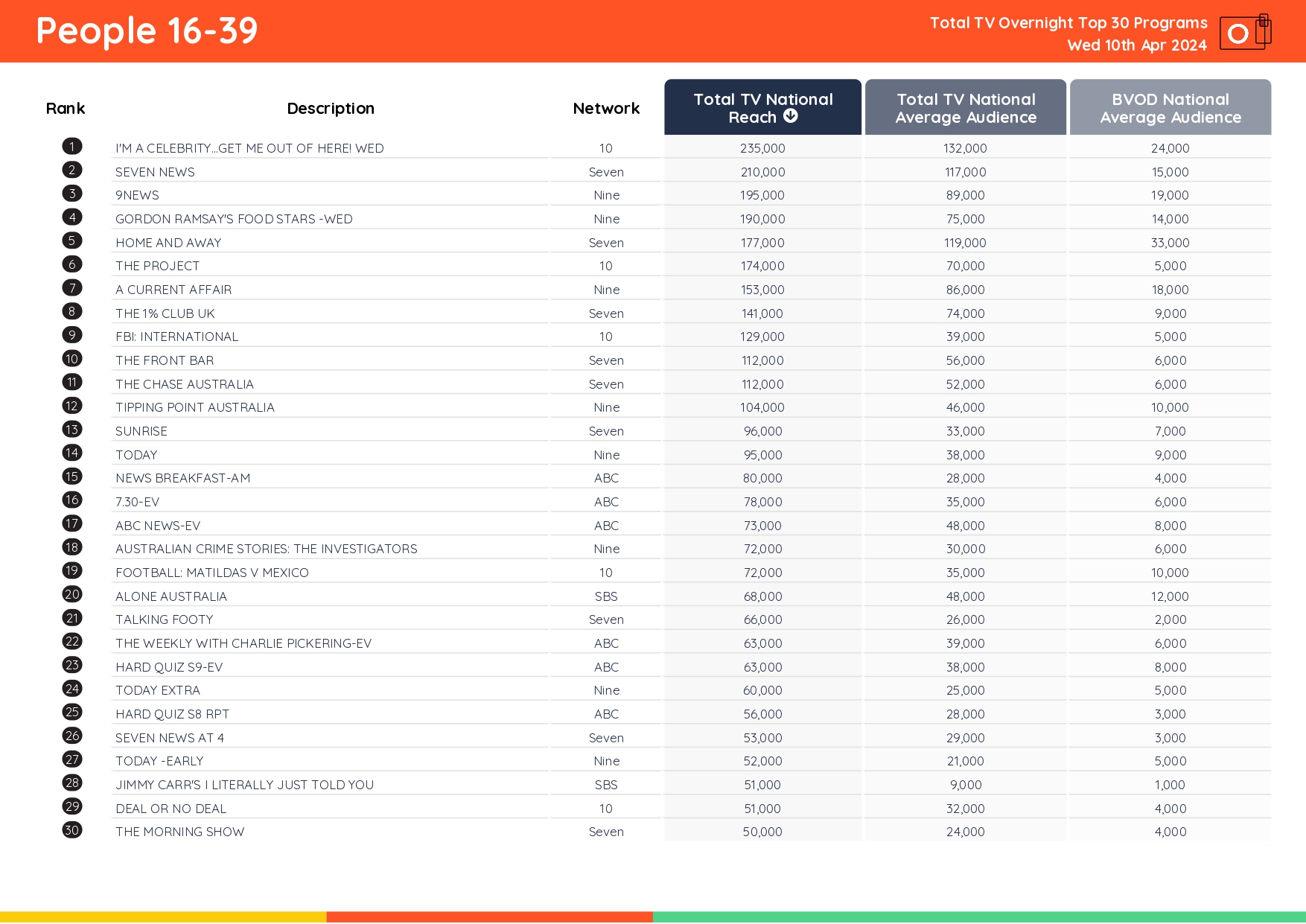Click the Description column header
Viewport: 1306px width, 924px height.
[x=330, y=108]
